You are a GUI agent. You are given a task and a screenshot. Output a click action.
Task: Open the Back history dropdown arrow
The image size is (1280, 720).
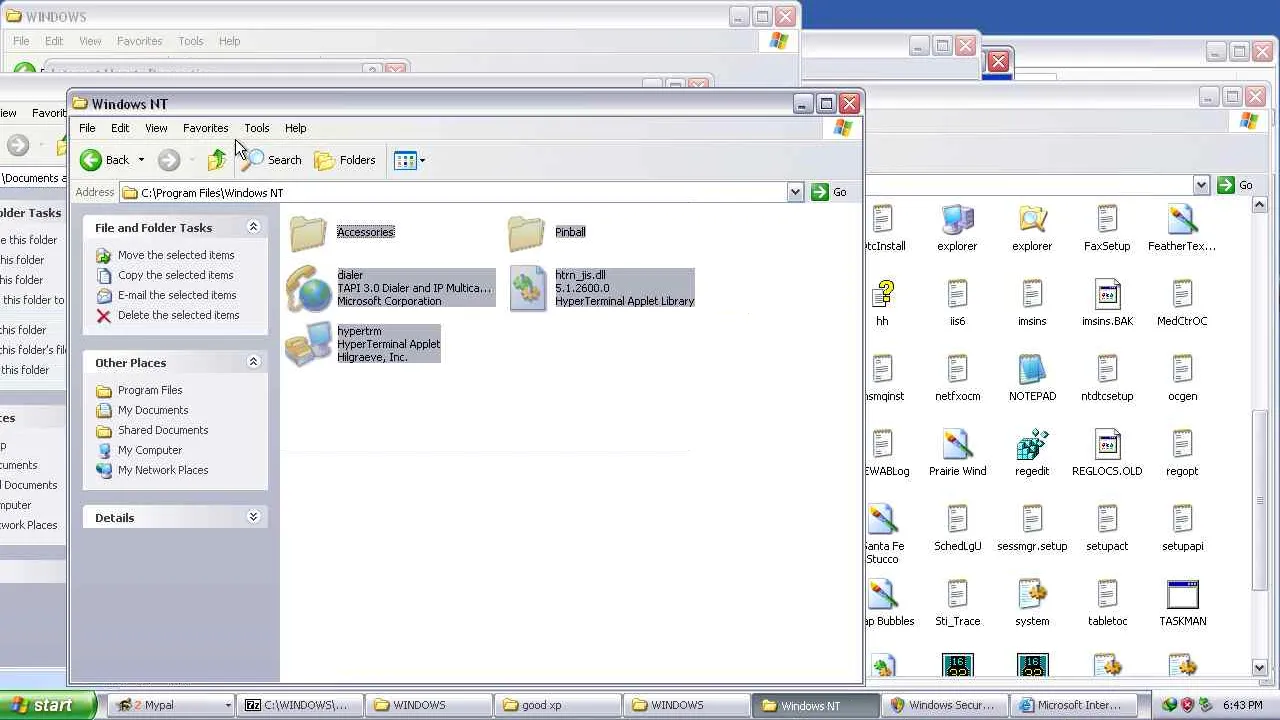[x=141, y=160]
